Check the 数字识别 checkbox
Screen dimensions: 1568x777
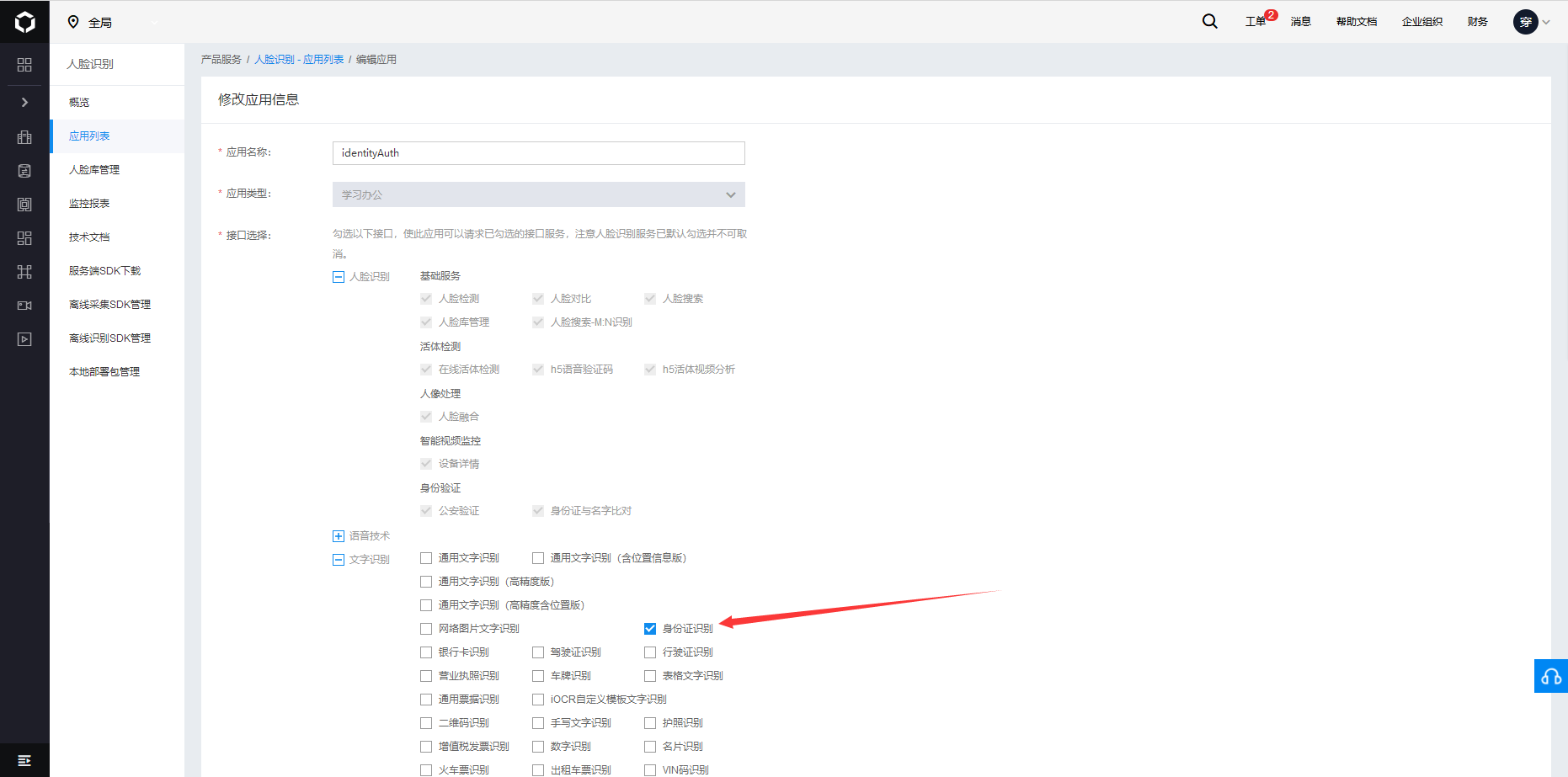(x=538, y=747)
